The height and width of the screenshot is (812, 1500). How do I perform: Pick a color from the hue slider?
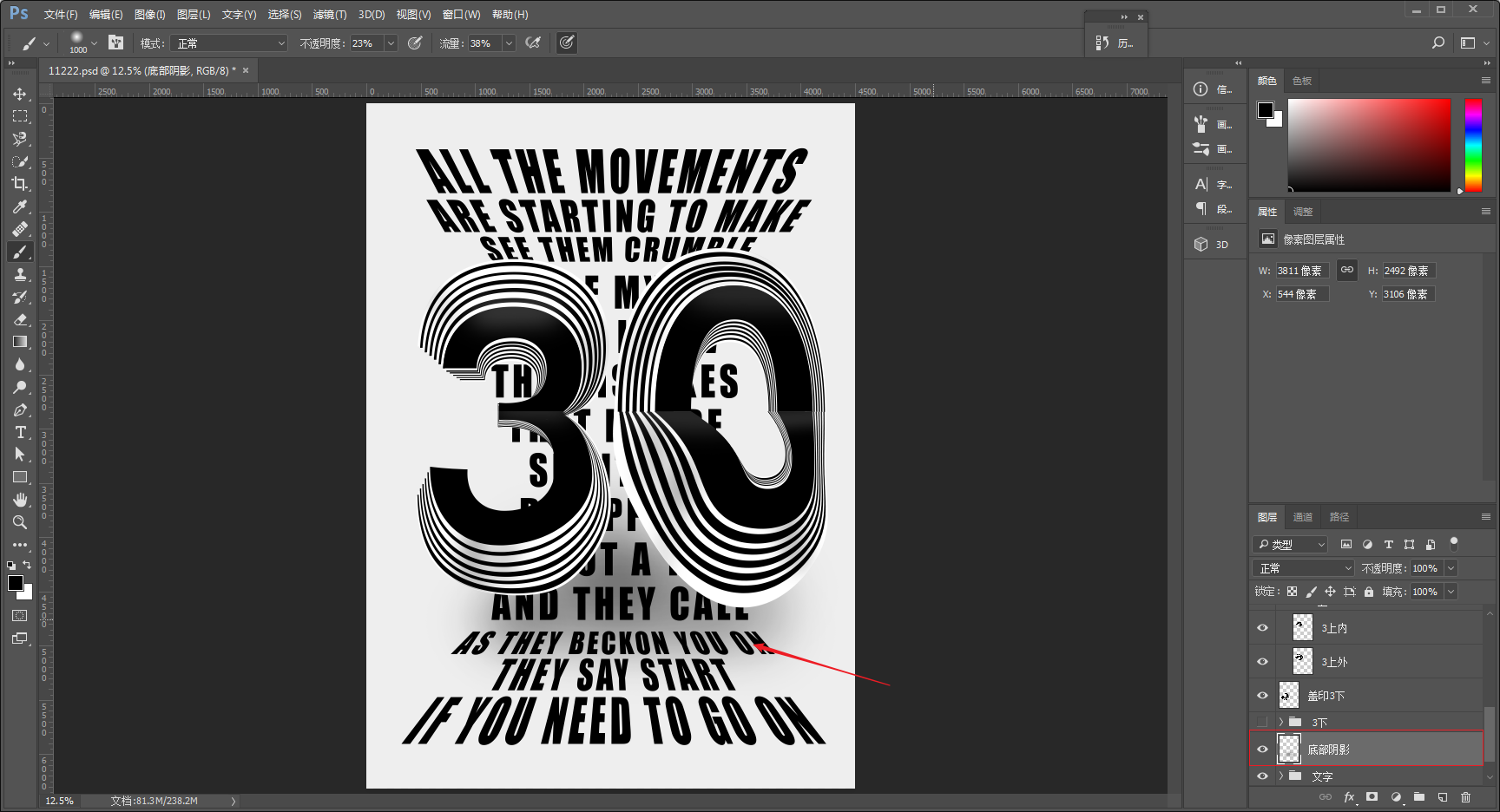click(x=1473, y=145)
